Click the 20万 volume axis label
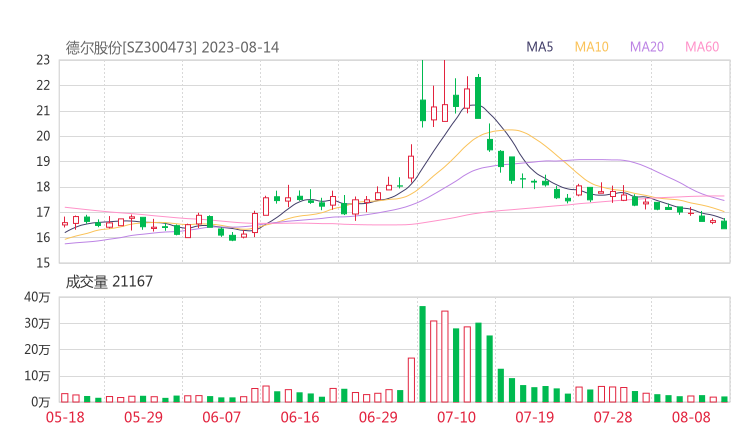This screenshot has width=740, height=440. tap(37, 350)
